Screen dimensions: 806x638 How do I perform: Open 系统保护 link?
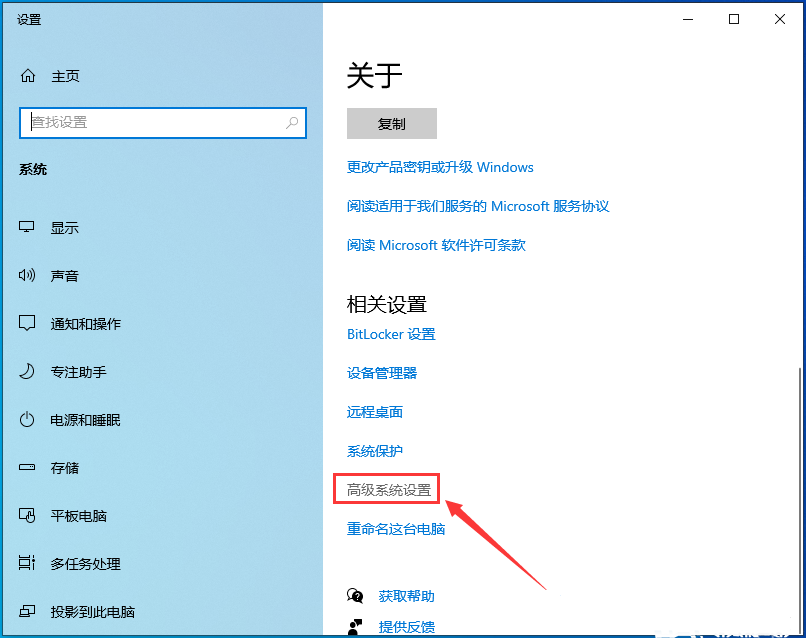click(375, 451)
